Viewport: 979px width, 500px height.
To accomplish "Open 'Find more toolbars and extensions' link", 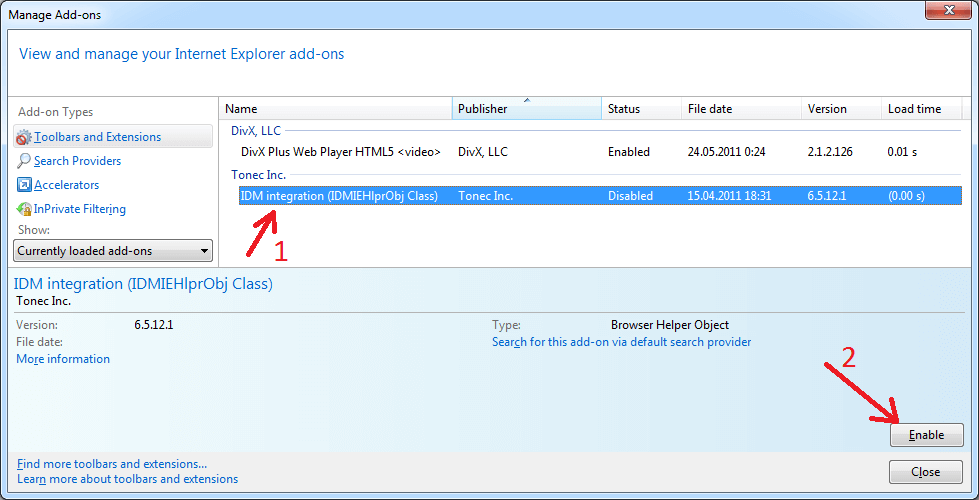I will (x=112, y=464).
